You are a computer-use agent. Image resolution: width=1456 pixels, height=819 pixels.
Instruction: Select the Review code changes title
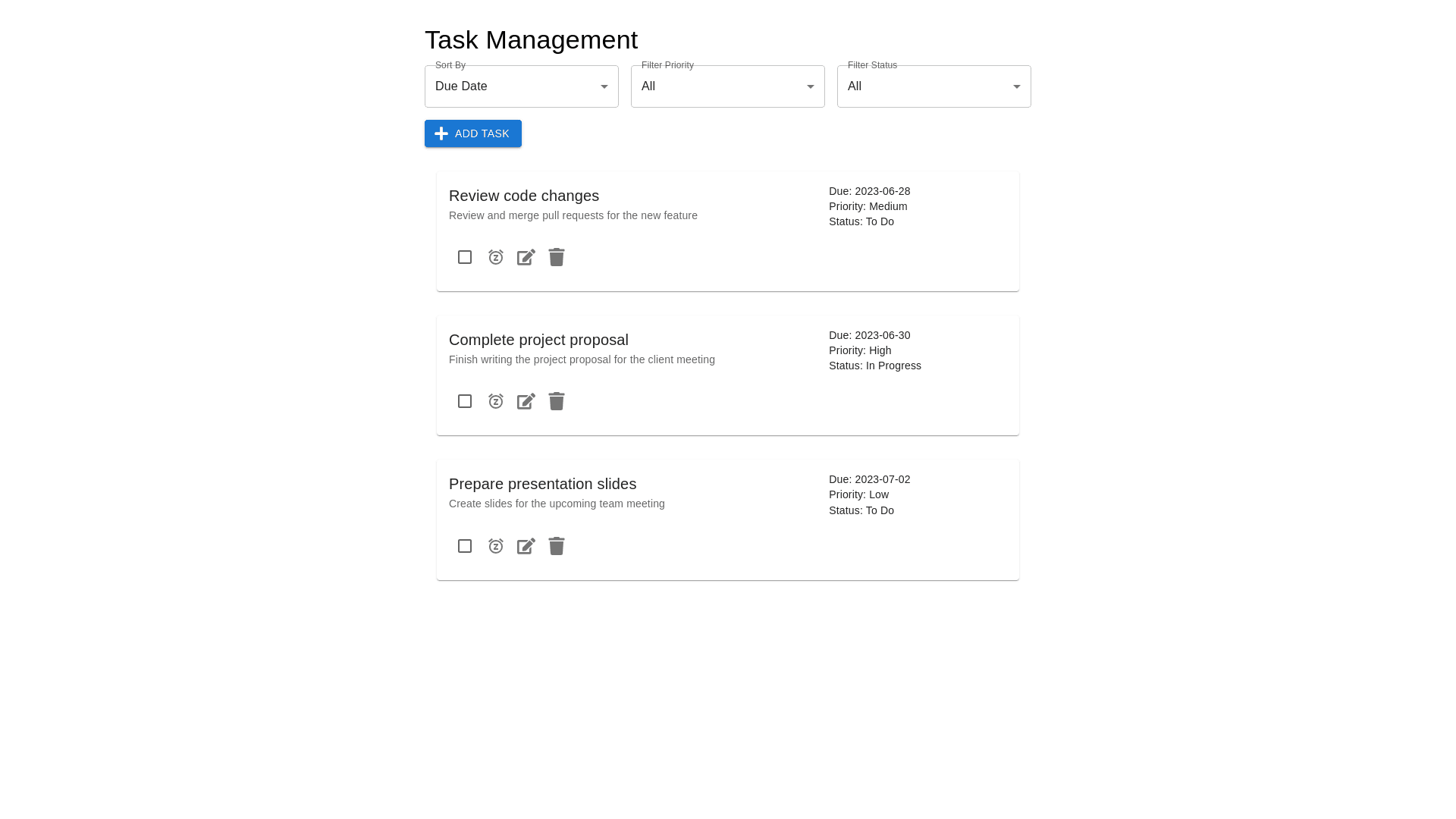click(x=524, y=196)
